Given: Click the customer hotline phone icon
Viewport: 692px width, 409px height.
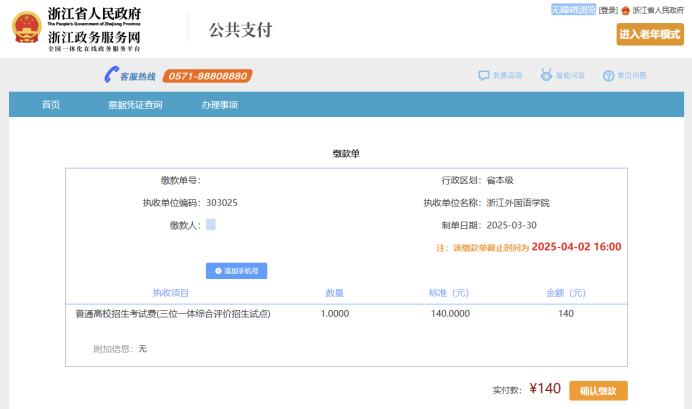Looking at the screenshot, I should [x=111, y=75].
